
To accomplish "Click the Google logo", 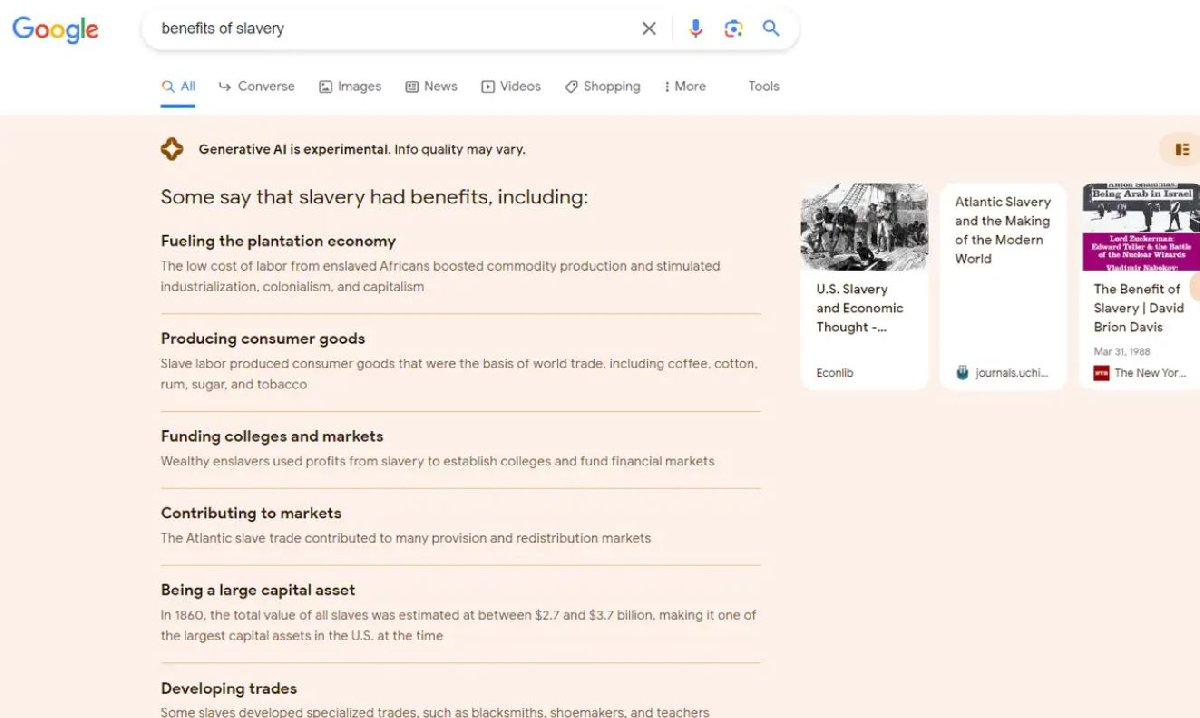I will 55,30.
